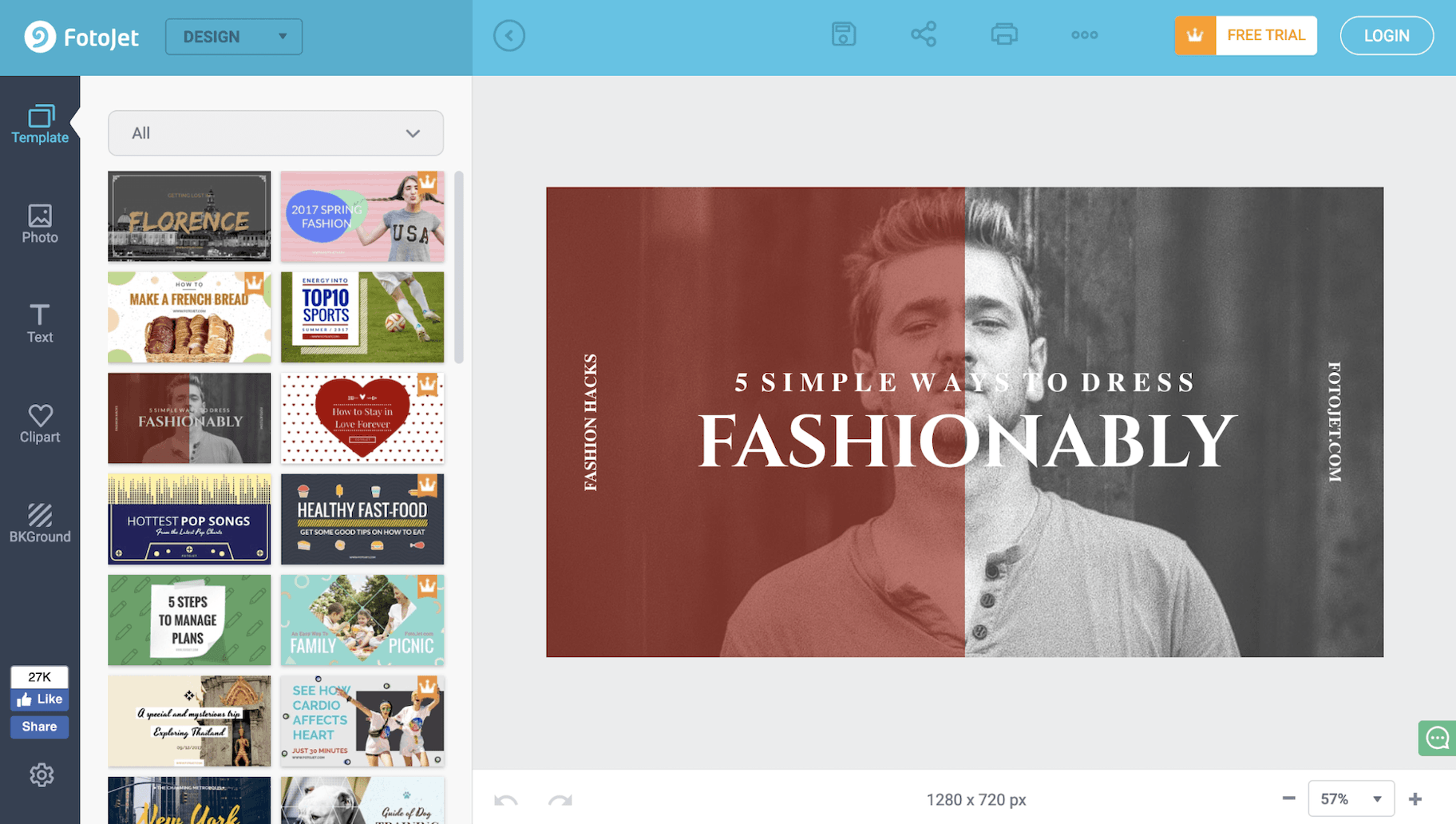The width and height of the screenshot is (1456, 824).
Task: Click the redo arrow icon
Action: [x=560, y=800]
